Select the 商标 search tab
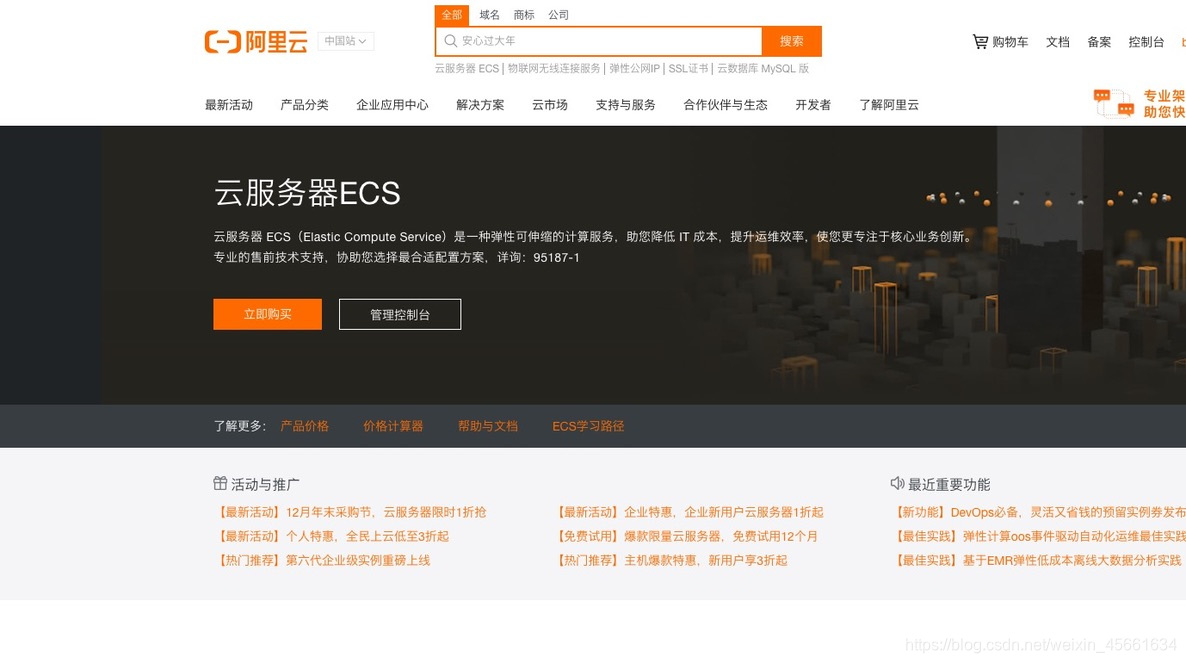This screenshot has width=1186, height=663. [523, 15]
